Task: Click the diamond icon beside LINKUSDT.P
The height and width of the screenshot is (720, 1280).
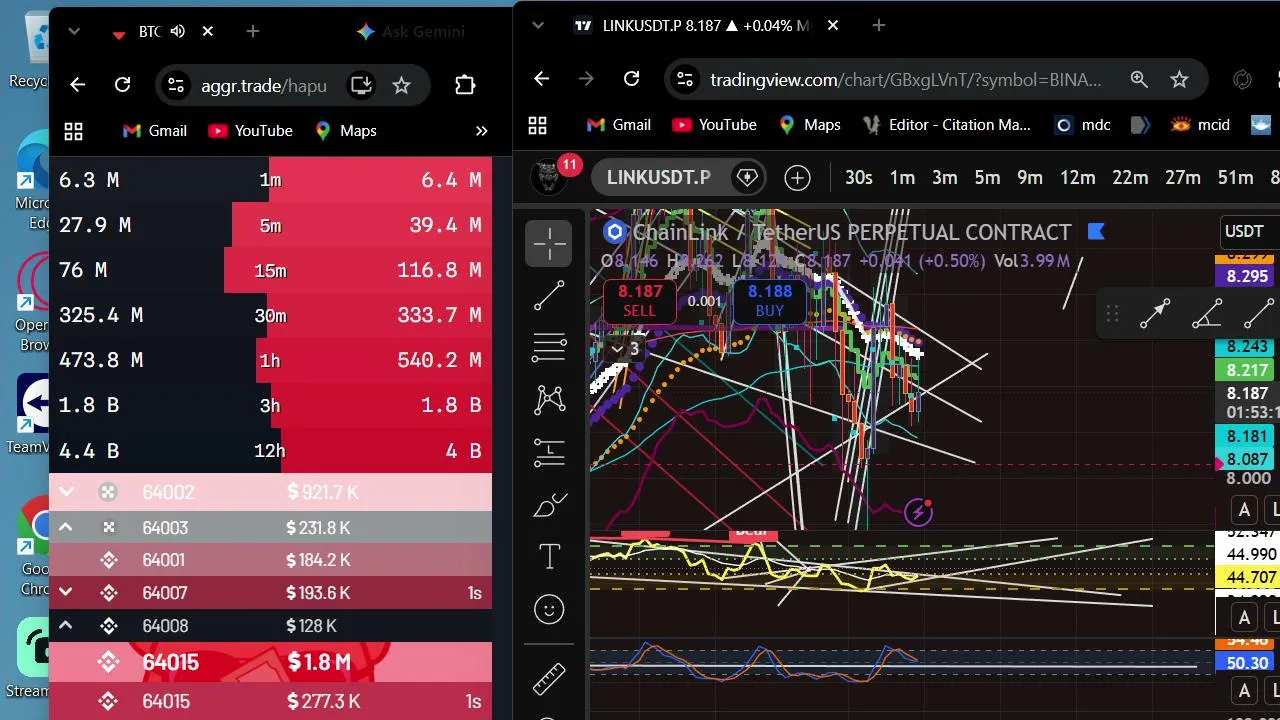Action: click(747, 178)
